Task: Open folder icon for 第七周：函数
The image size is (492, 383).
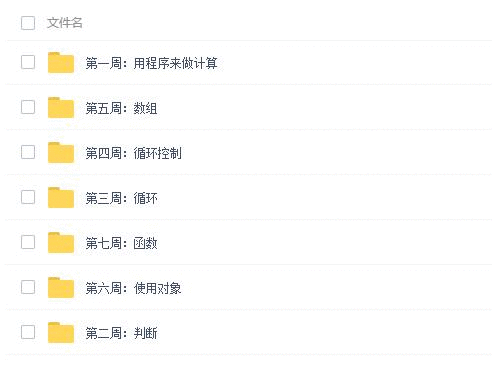Action: click(x=61, y=242)
